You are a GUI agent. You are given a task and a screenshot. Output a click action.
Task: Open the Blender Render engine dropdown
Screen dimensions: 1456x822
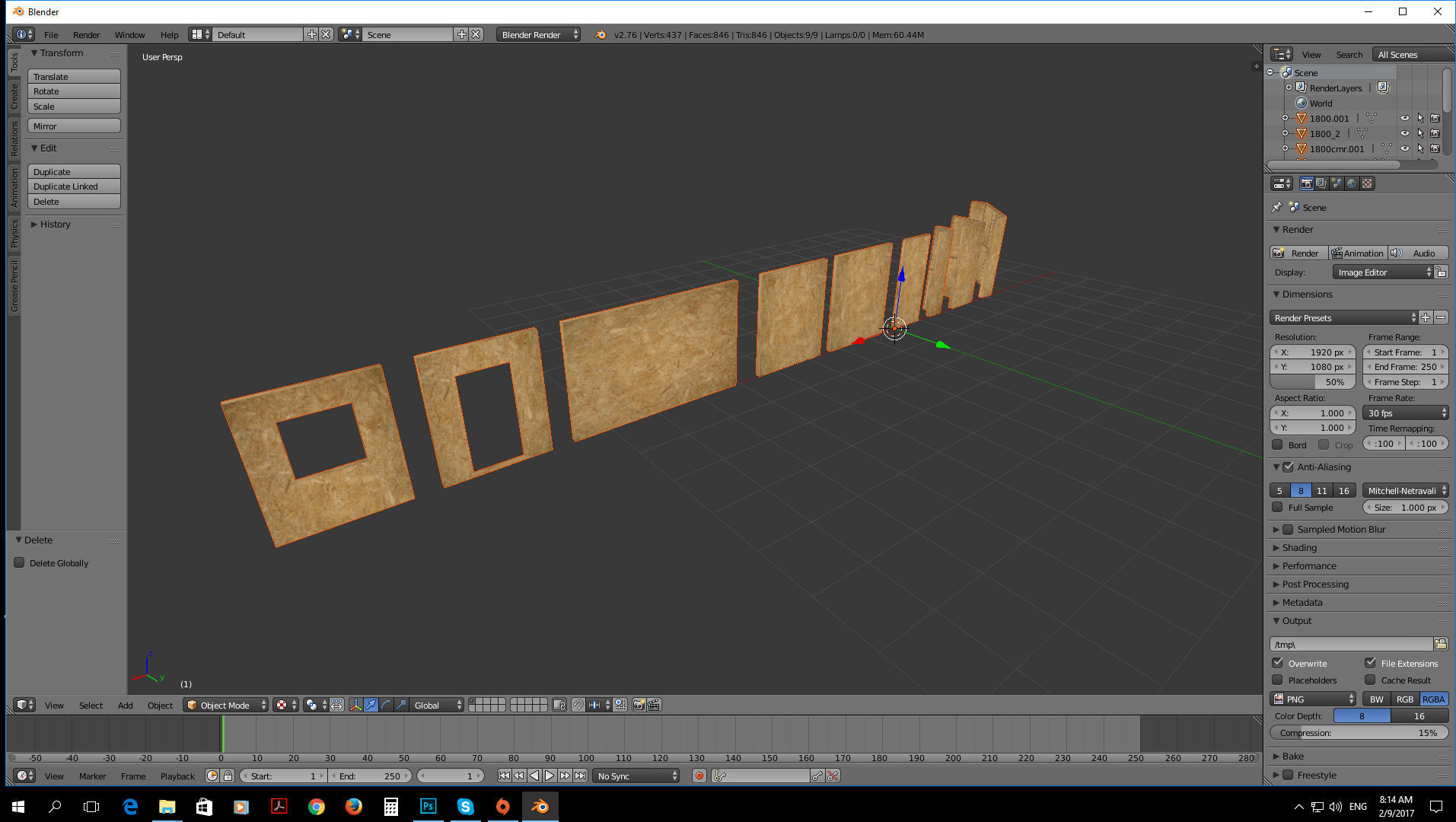538,35
